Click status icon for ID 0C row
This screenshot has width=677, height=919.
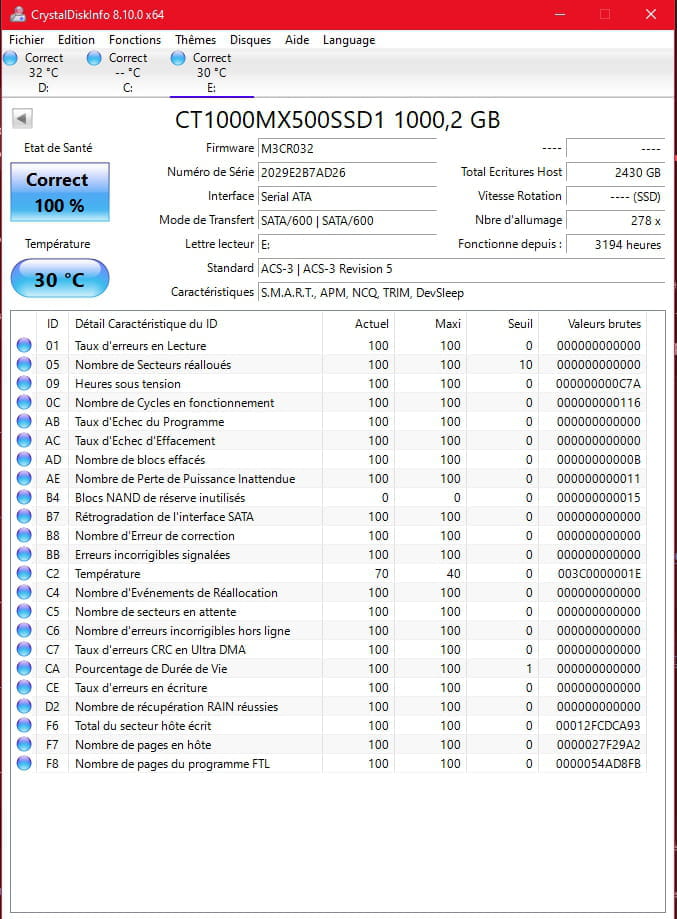pos(24,402)
